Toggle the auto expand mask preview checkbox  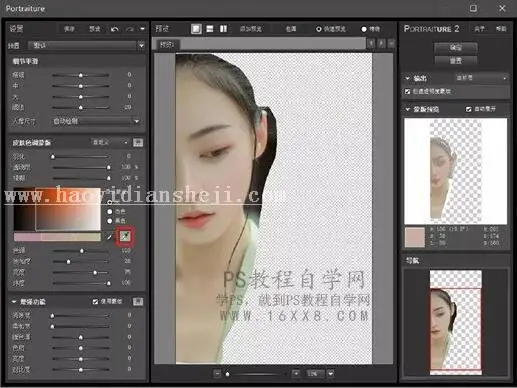coord(468,109)
